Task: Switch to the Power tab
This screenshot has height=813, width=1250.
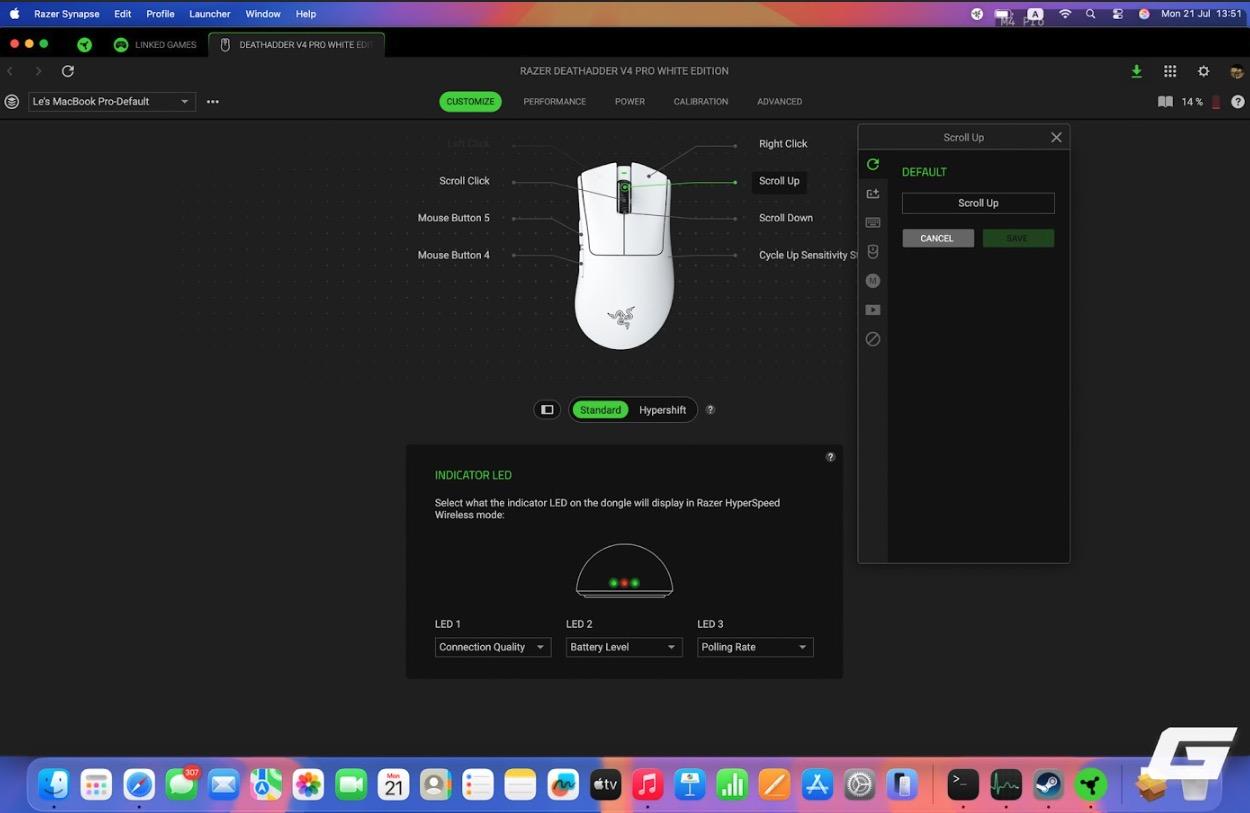Action: tap(630, 102)
